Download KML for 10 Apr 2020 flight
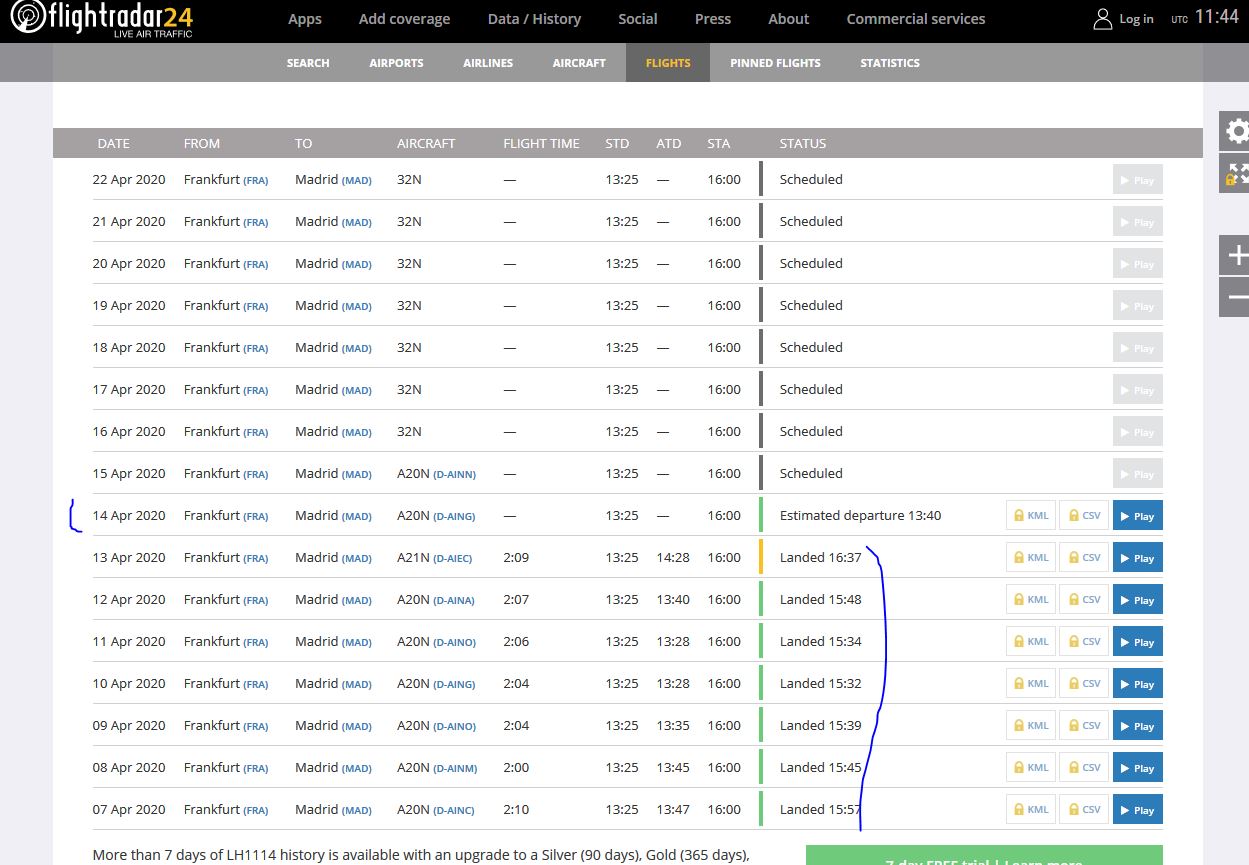The width and height of the screenshot is (1249, 865). (x=1031, y=684)
